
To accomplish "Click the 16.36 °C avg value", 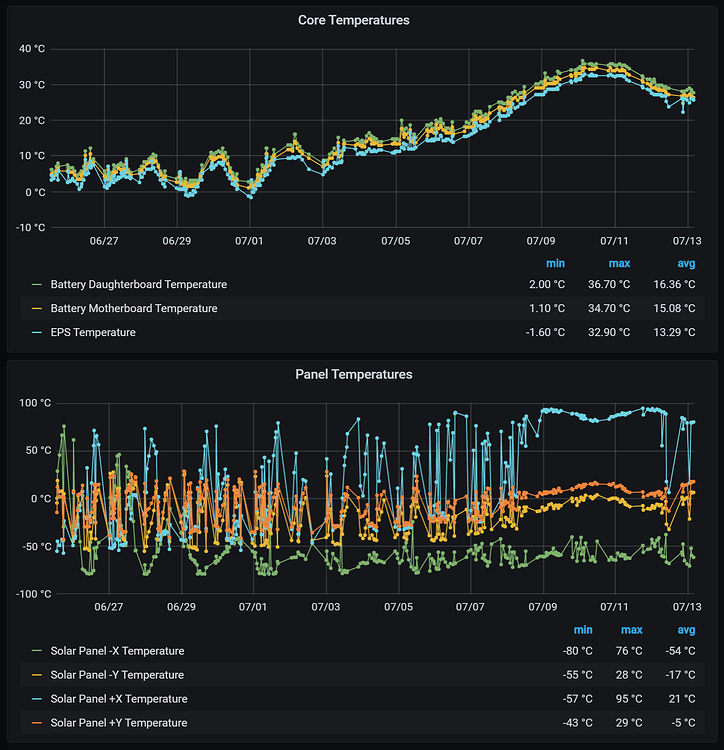I will (674, 285).
